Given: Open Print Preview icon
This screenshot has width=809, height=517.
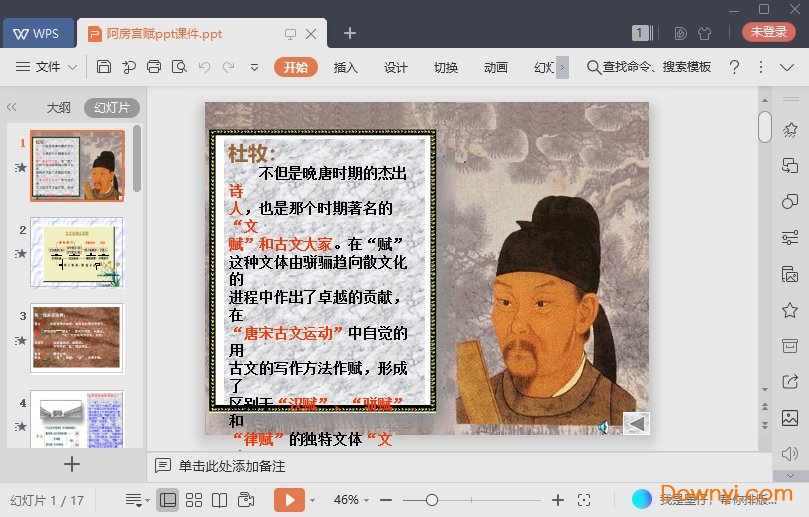Looking at the screenshot, I should [x=179, y=67].
